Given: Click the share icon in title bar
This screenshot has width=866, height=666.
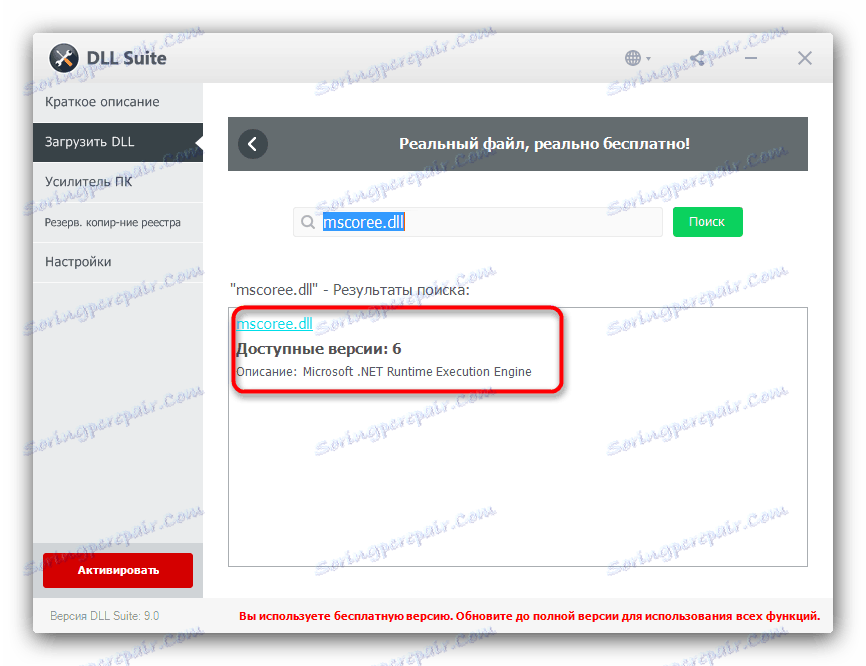Looking at the screenshot, I should tap(697, 58).
